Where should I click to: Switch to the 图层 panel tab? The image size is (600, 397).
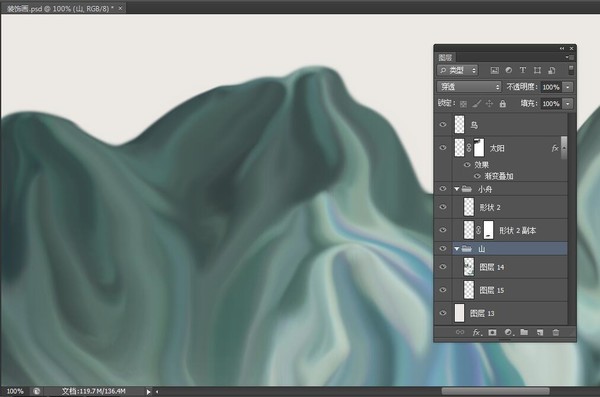[x=445, y=57]
